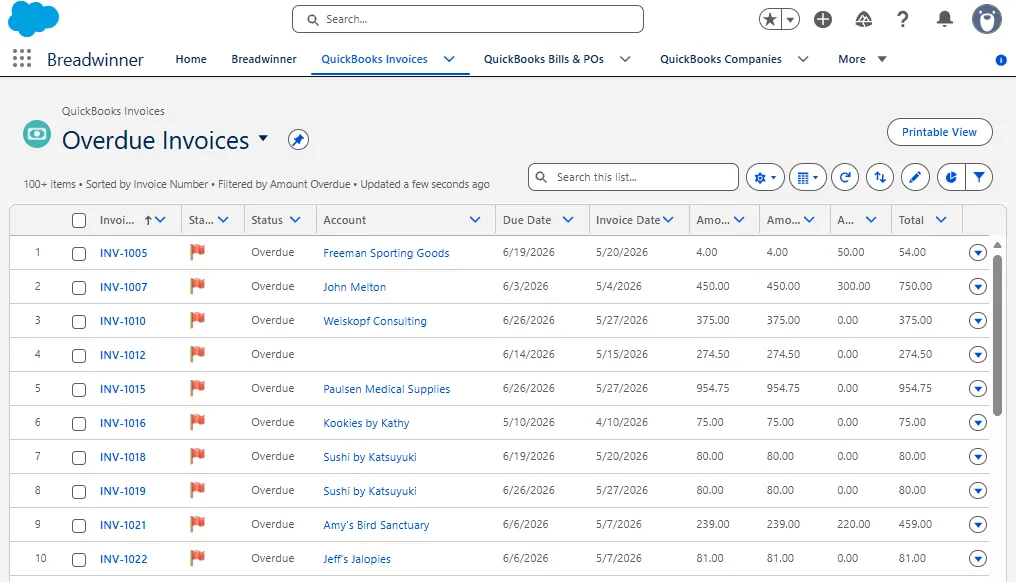Image resolution: width=1016 pixels, height=582 pixels.
Task: Open the QuickBooks Bills & POs tab
Action: tap(544, 59)
